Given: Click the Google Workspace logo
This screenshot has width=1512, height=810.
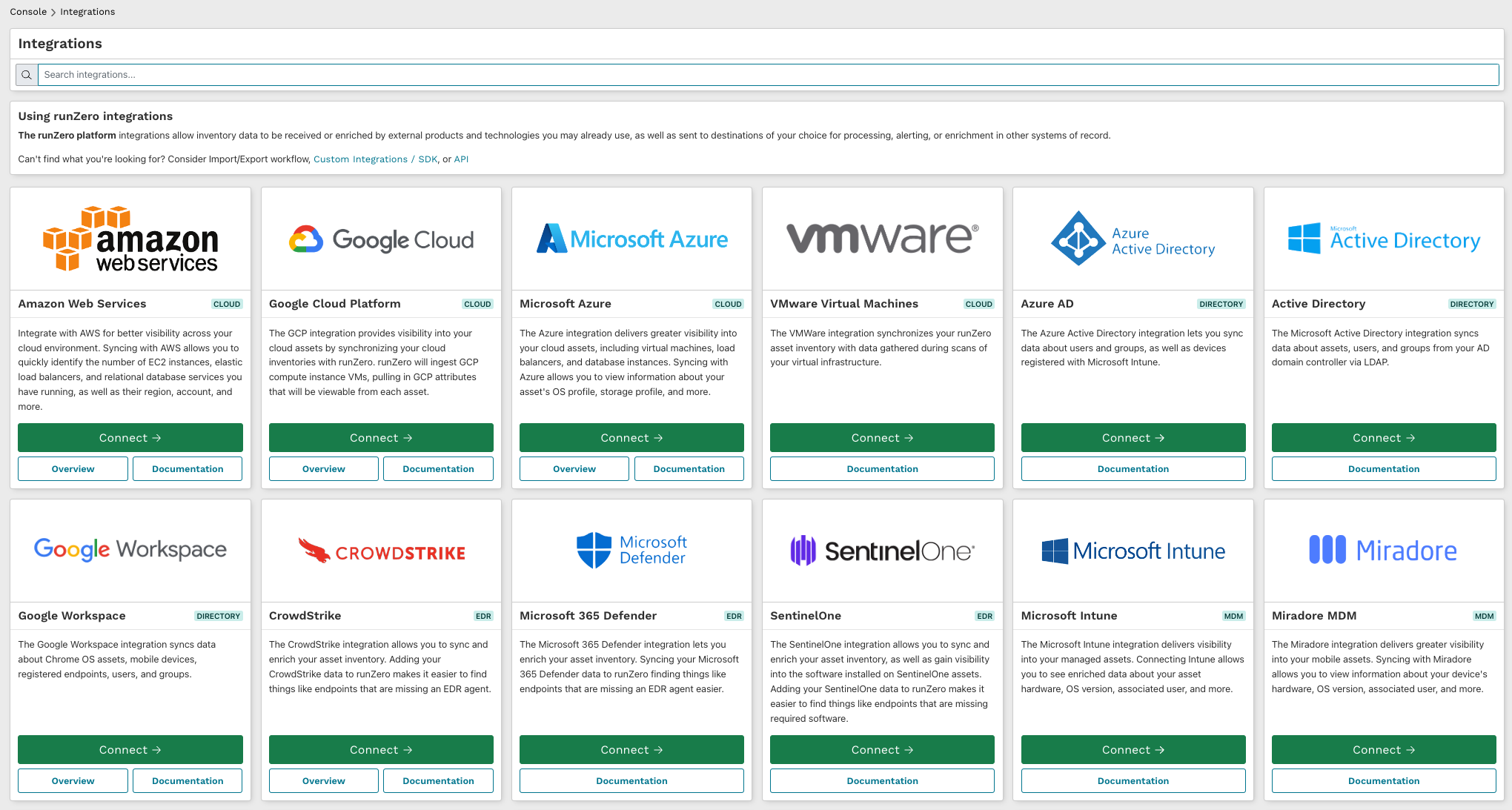Looking at the screenshot, I should [130, 550].
